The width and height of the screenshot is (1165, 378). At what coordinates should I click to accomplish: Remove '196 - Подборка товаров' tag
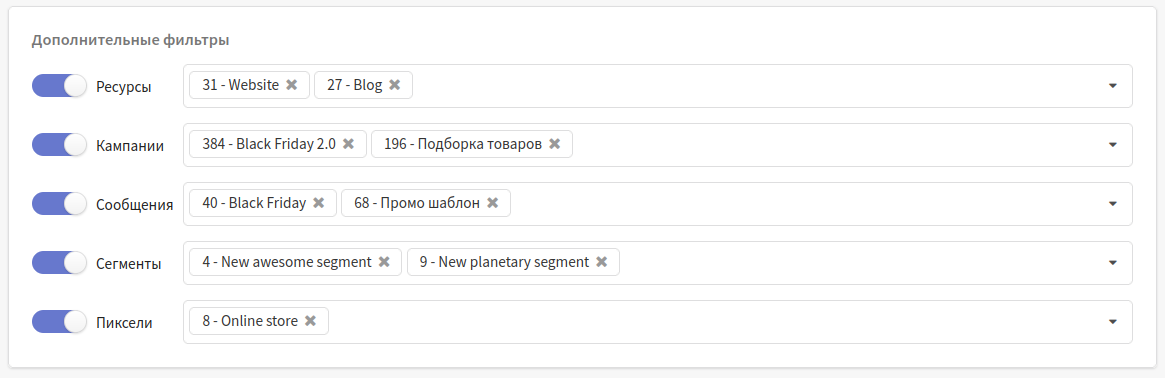coord(554,144)
